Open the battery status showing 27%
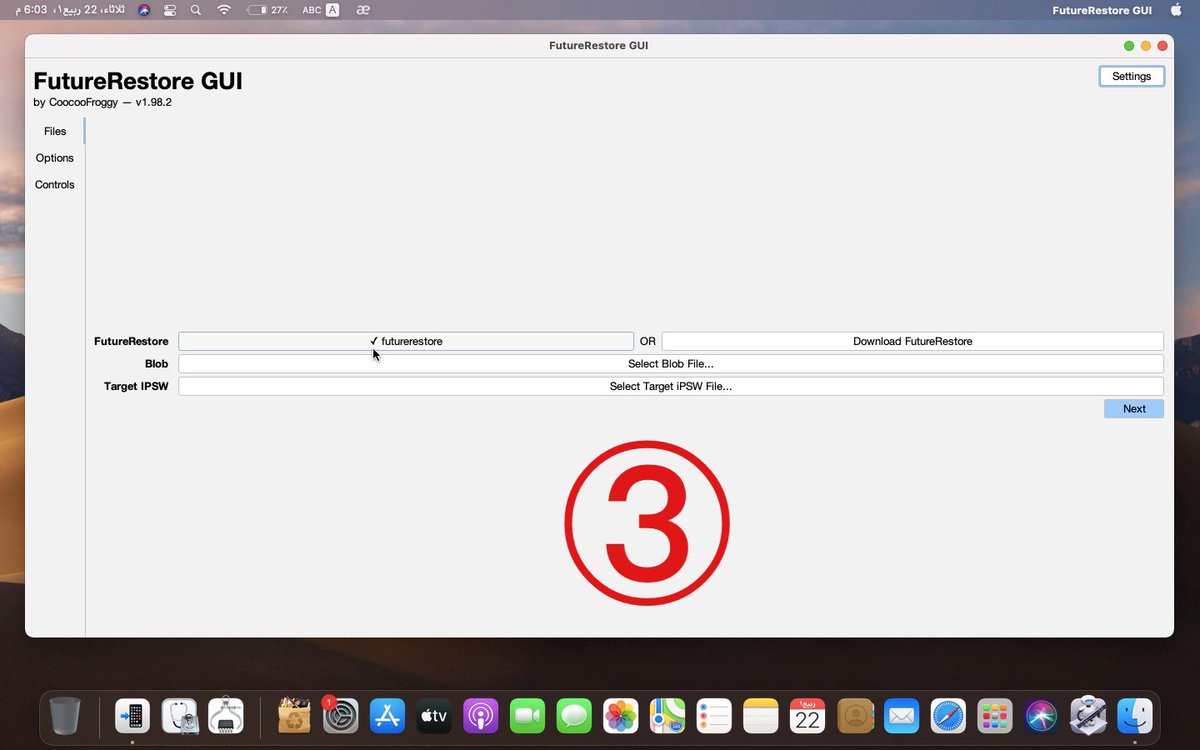 click(270, 10)
